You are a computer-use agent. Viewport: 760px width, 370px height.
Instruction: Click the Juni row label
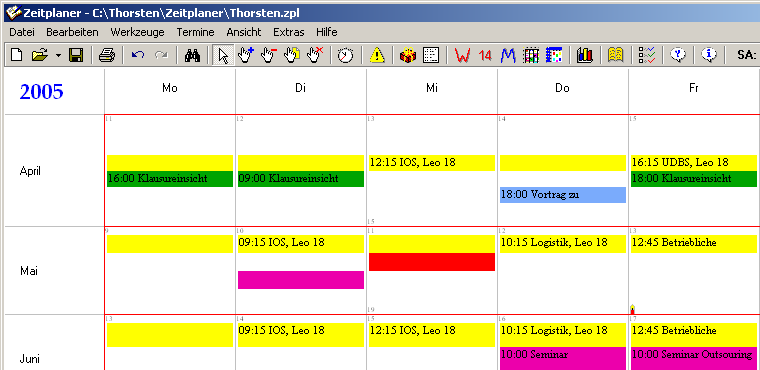tap(30, 359)
